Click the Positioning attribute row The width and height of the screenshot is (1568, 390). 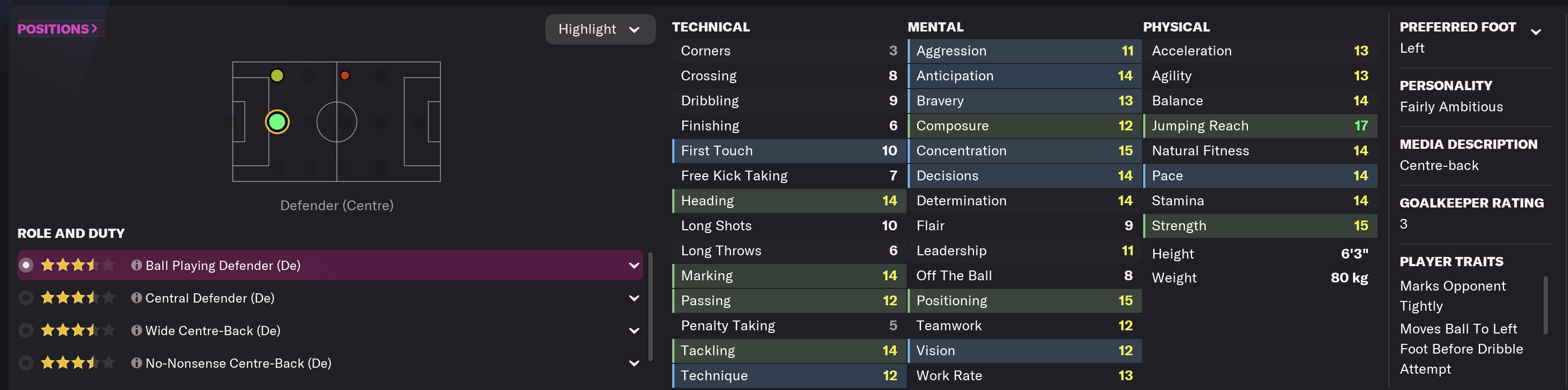(x=1024, y=301)
